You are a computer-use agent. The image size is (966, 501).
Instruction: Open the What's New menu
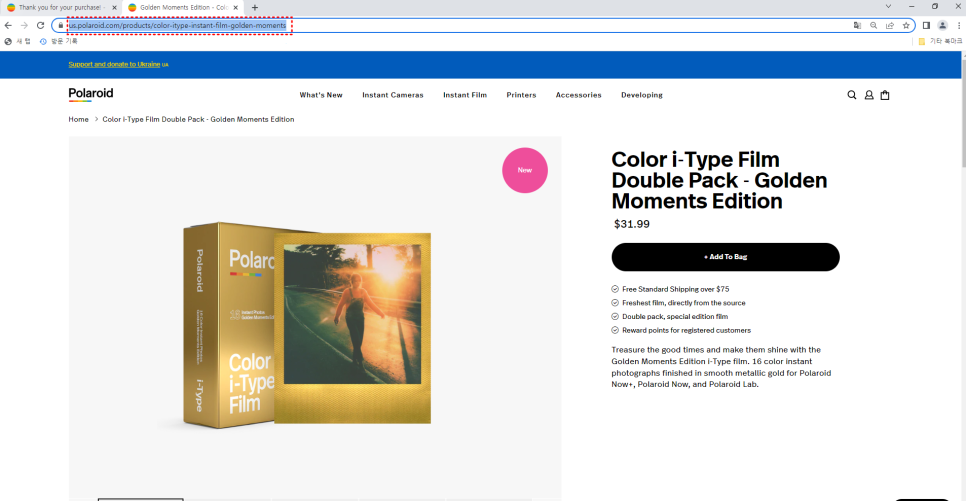click(x=321, y=95)
